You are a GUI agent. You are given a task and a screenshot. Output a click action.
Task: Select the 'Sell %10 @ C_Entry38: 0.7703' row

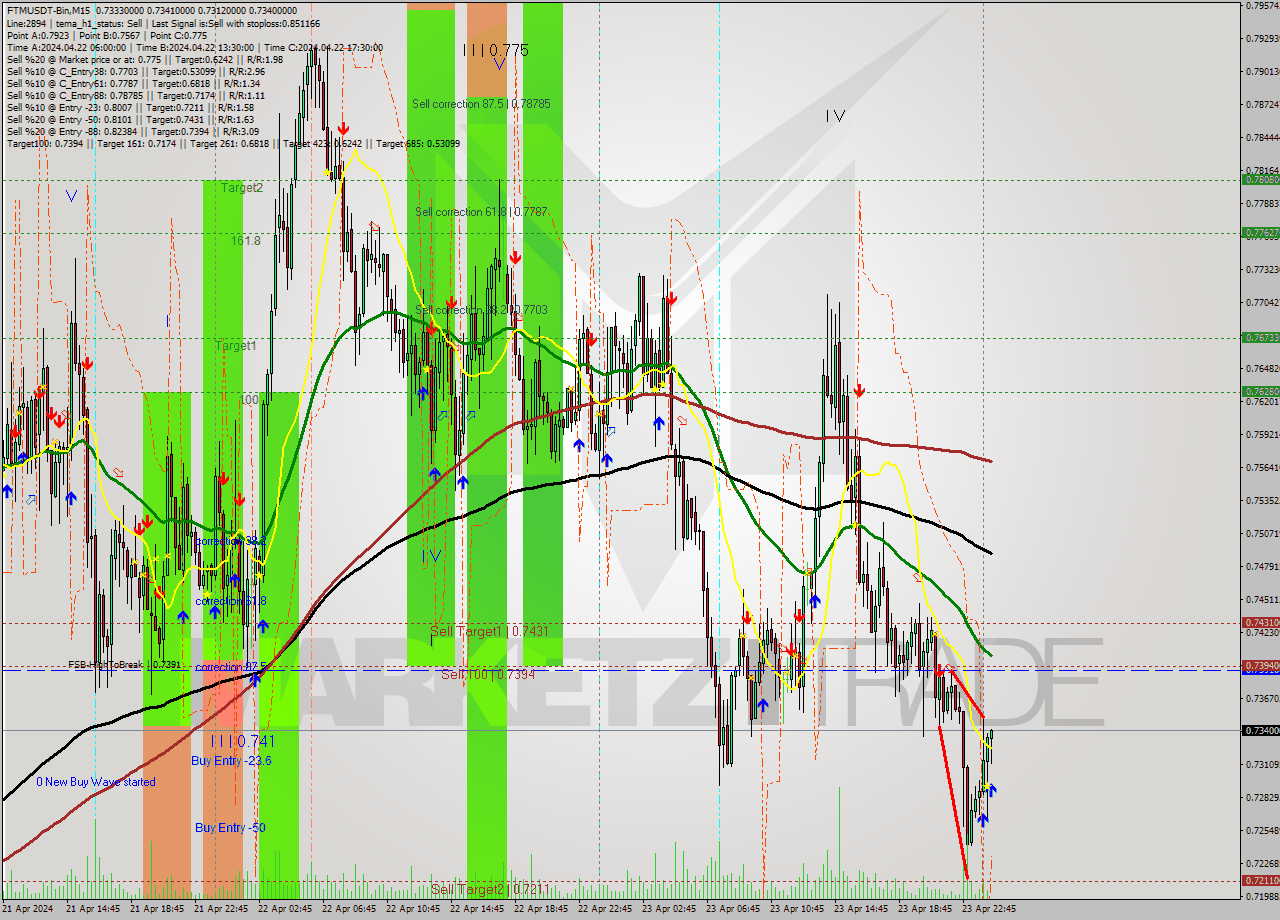(135, 71)
